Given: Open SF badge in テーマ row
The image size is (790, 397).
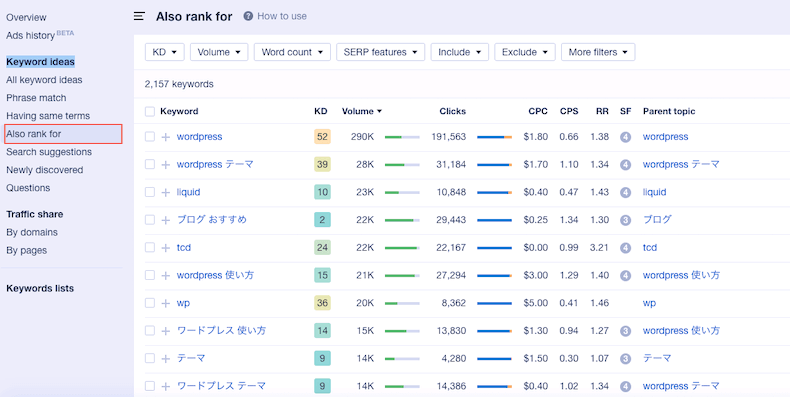Looking at the screenshot, I should pos(625,359).
